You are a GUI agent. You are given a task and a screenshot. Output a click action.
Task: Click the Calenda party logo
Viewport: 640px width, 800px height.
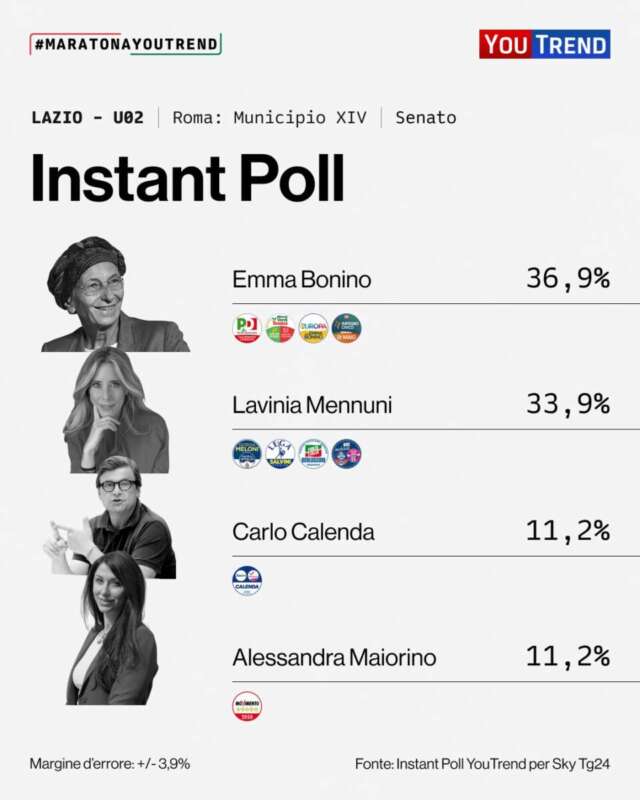pos(247,580)
